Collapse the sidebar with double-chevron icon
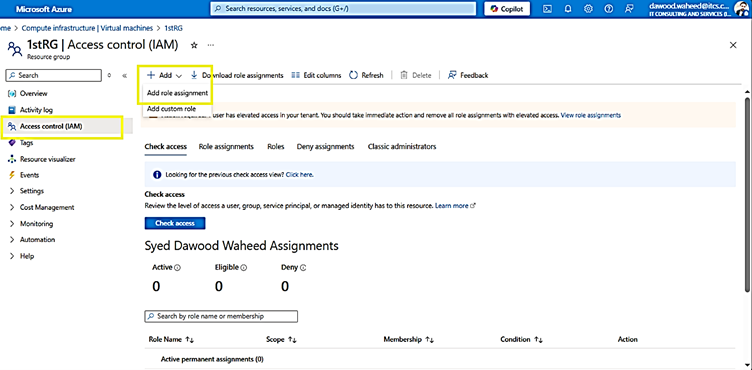752x370 pixels. point(124,75)
